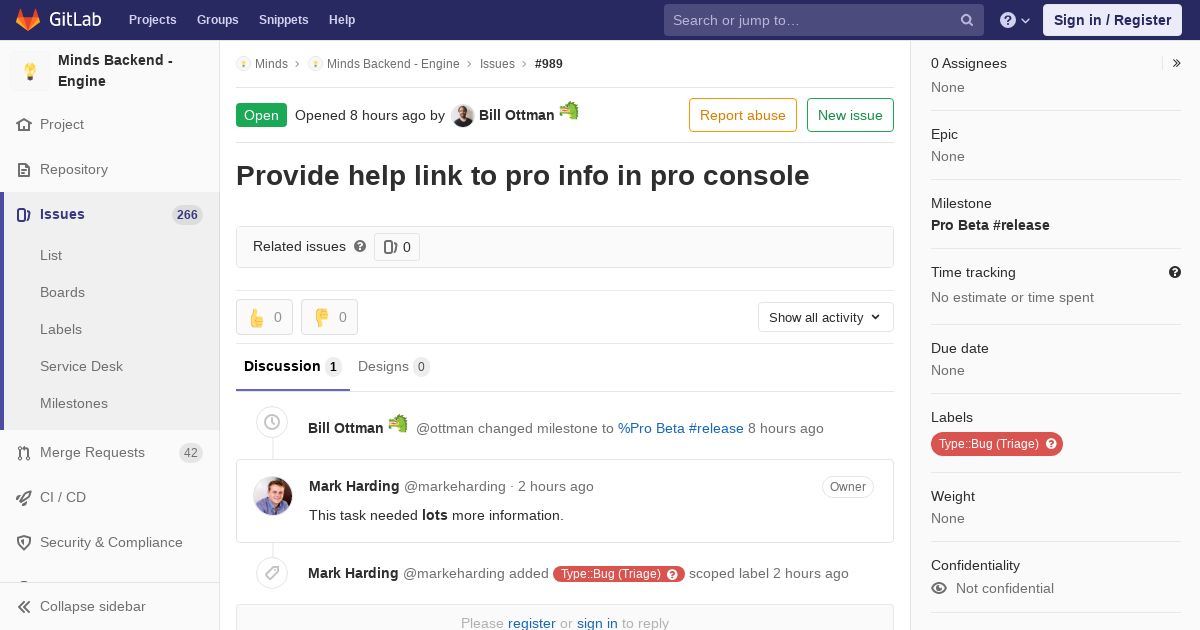Click the Merge Requests icon in sidebar

click(x=24, y=453)
